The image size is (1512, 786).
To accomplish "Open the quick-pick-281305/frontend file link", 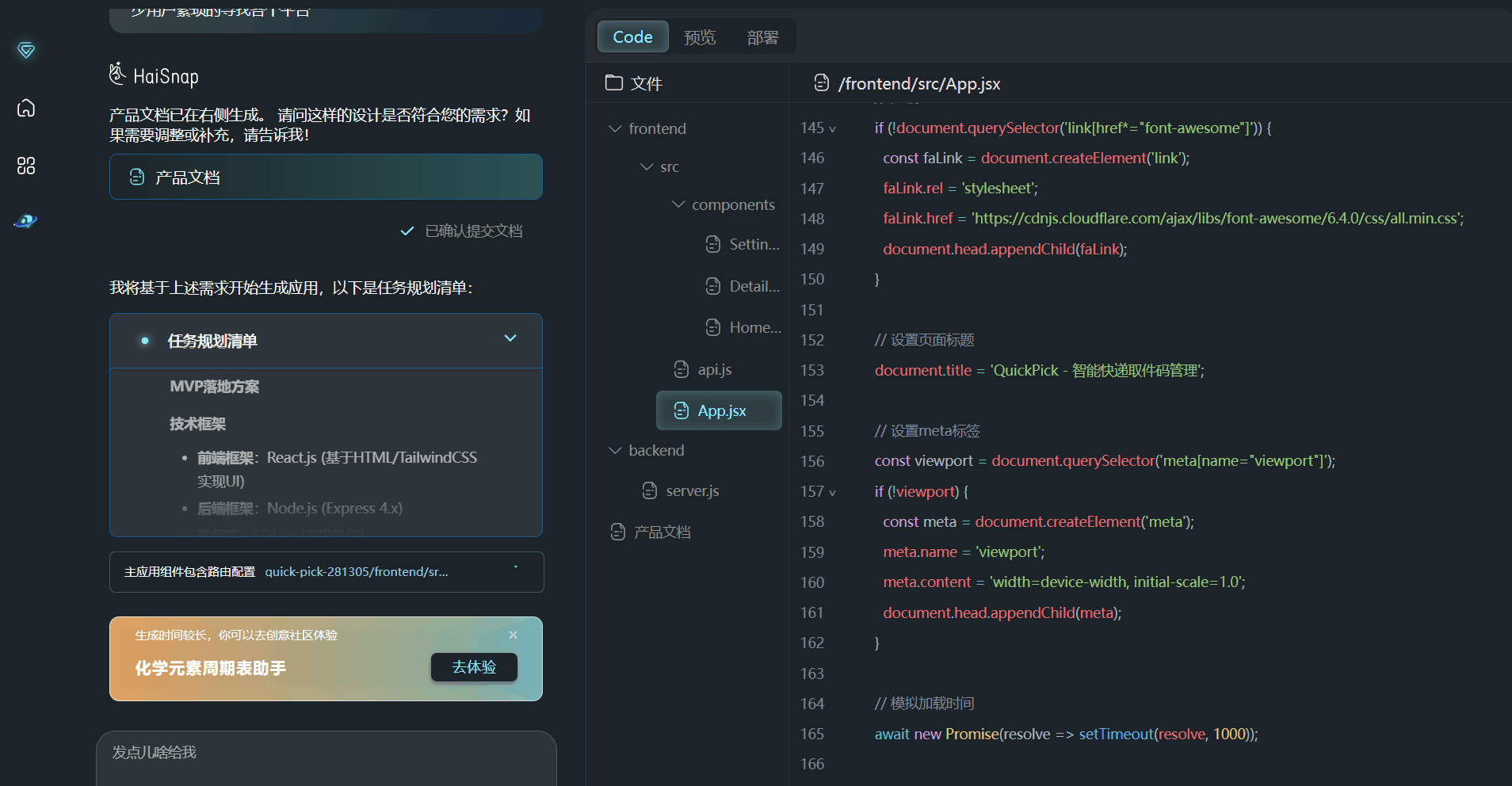I will tap(357, 571).
